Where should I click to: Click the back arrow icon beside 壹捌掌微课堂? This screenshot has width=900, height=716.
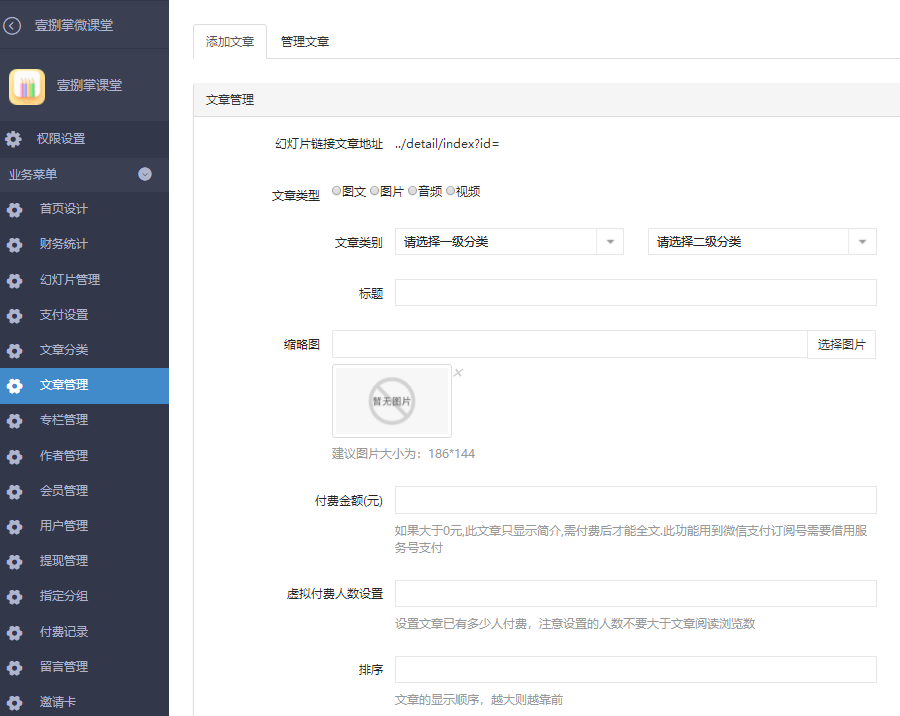click(x=12, y=25)
